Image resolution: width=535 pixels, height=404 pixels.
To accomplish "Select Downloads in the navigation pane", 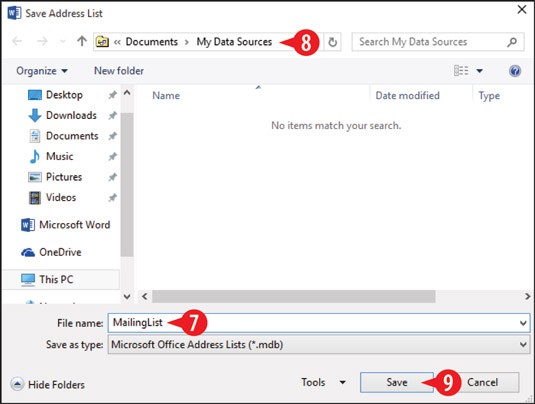I will coord(71,115).
